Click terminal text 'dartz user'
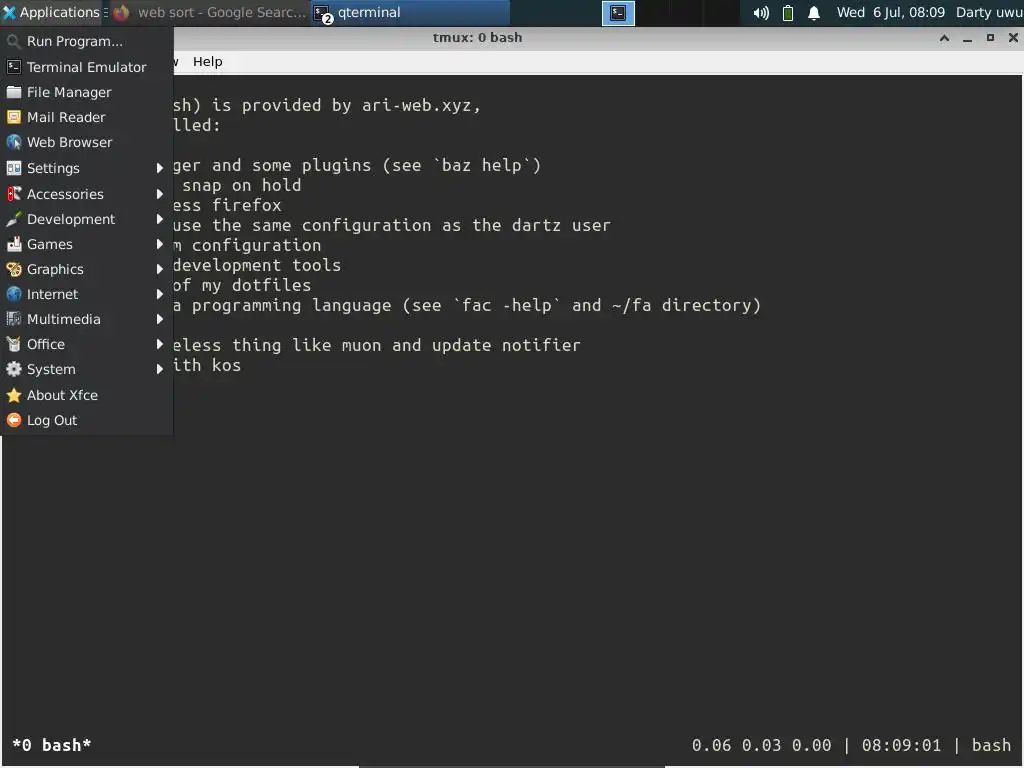This screenshot has height=768, width=1024. pyautogui.click(x=561, y=225)
